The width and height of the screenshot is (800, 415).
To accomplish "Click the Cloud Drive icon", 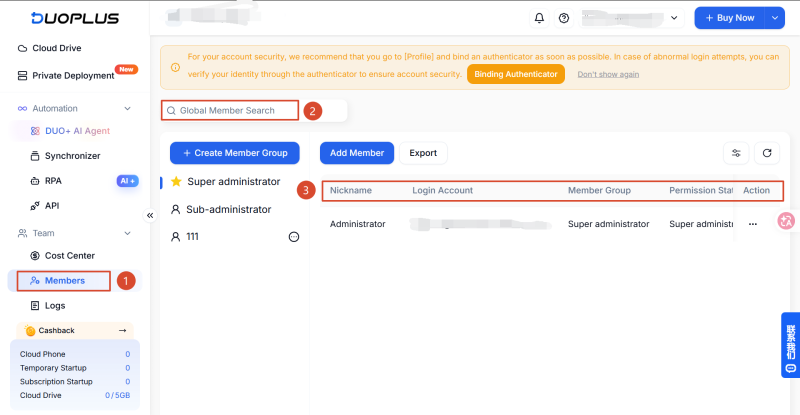I will click(22, 48).
